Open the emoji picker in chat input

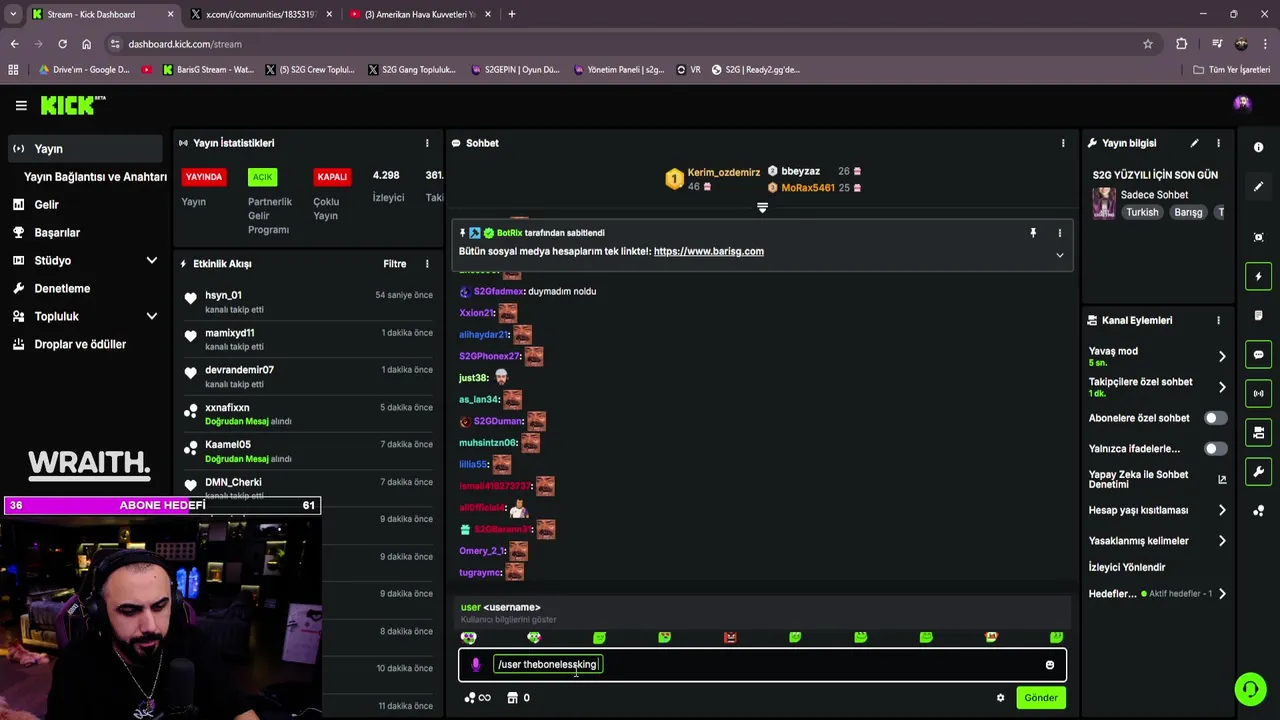1049,665
